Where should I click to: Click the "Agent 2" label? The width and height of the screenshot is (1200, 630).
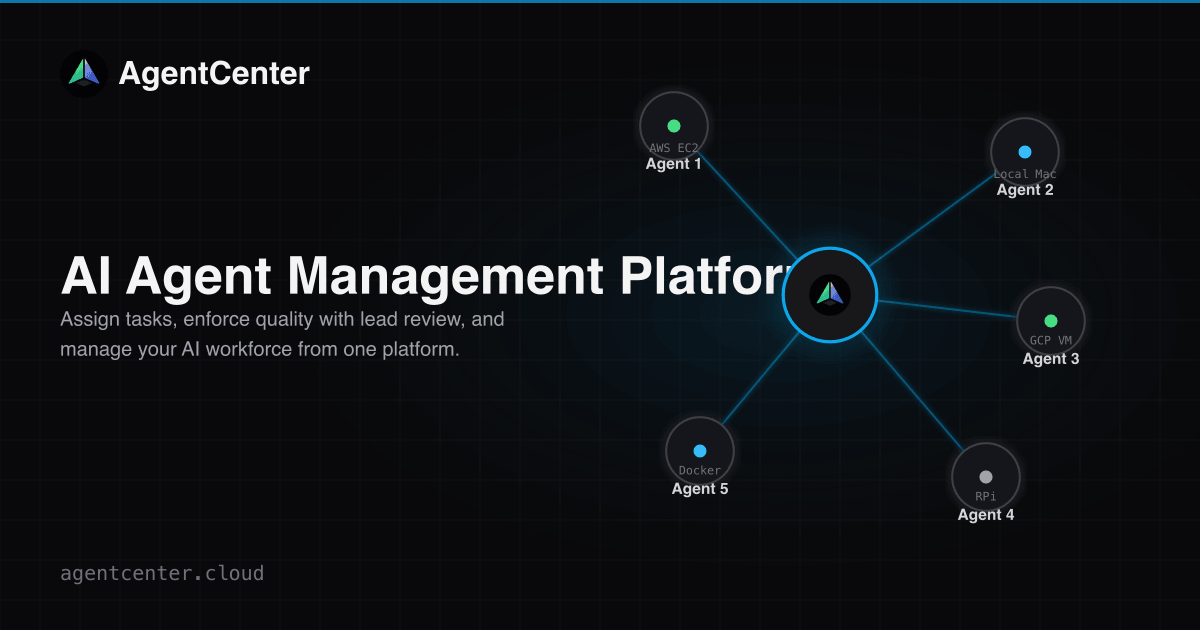click(x=1025, y=190)
